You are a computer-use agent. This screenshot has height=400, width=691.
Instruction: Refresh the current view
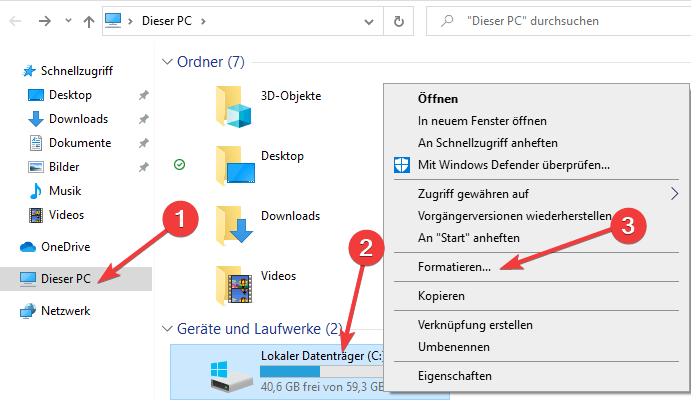pyautogui.click(x=398, y=21)
